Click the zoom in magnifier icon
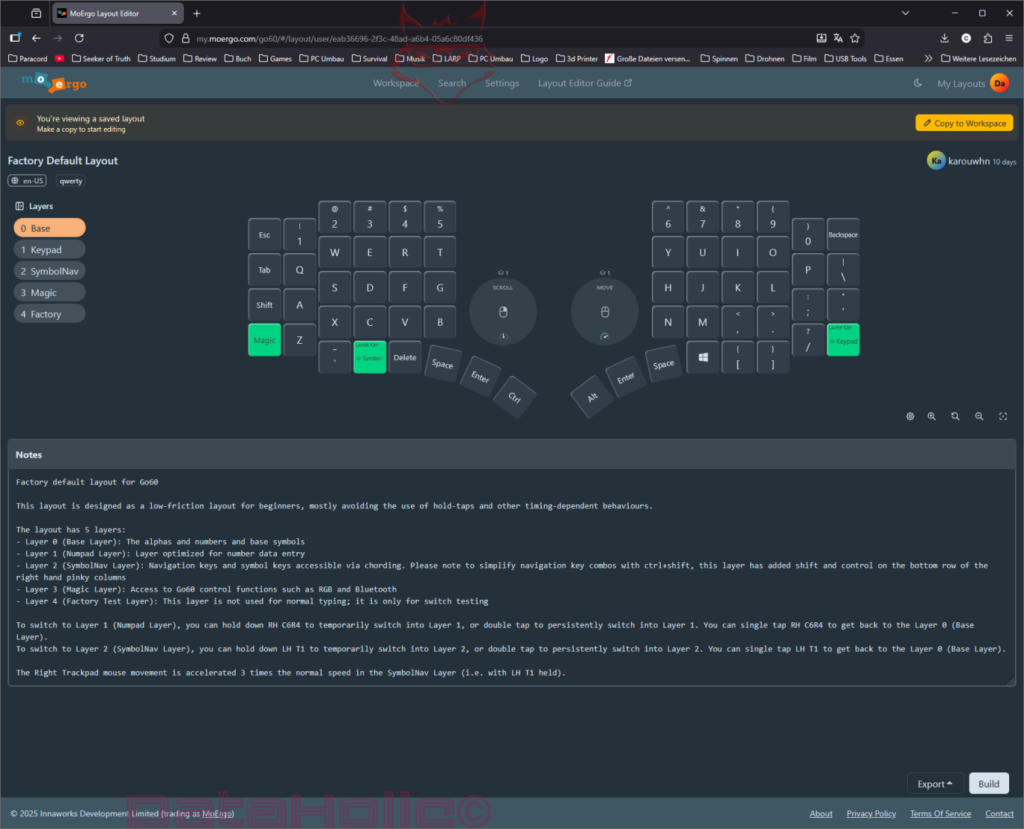The image size is (1024, 829). (932, 416)
